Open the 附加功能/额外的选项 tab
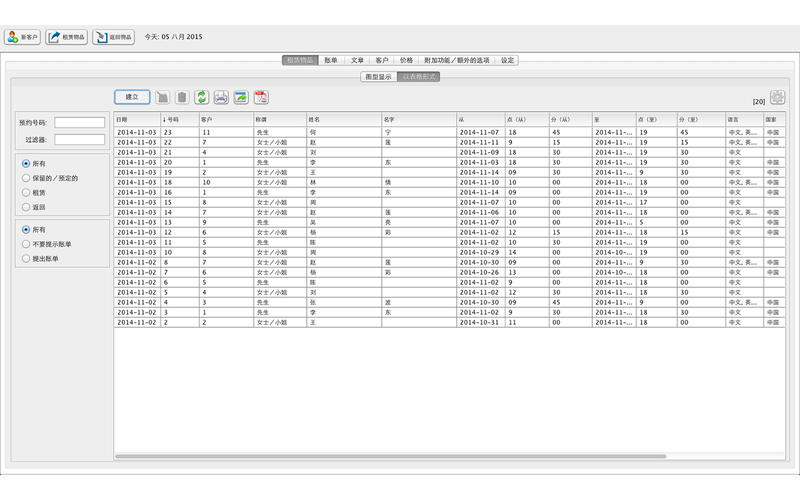 pyautogui.click(x=457, y=60)
